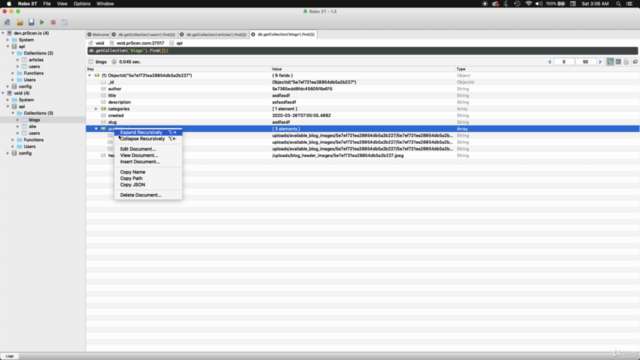Expand the articles collection node
The image size is (640, 360).
click(x=18, y=60)
